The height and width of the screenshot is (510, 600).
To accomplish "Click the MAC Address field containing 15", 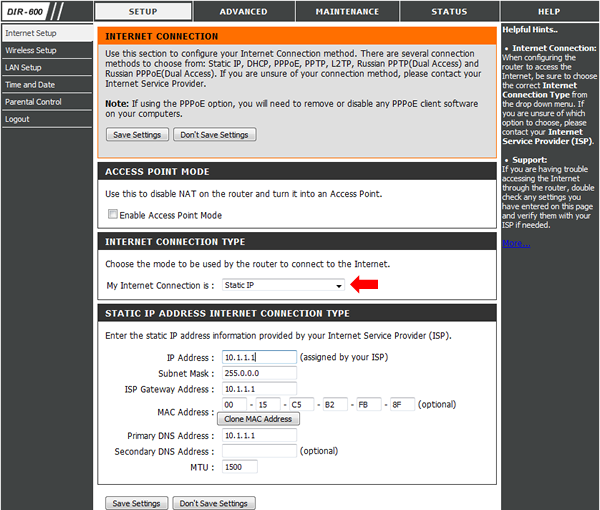I will click(268, 404).
